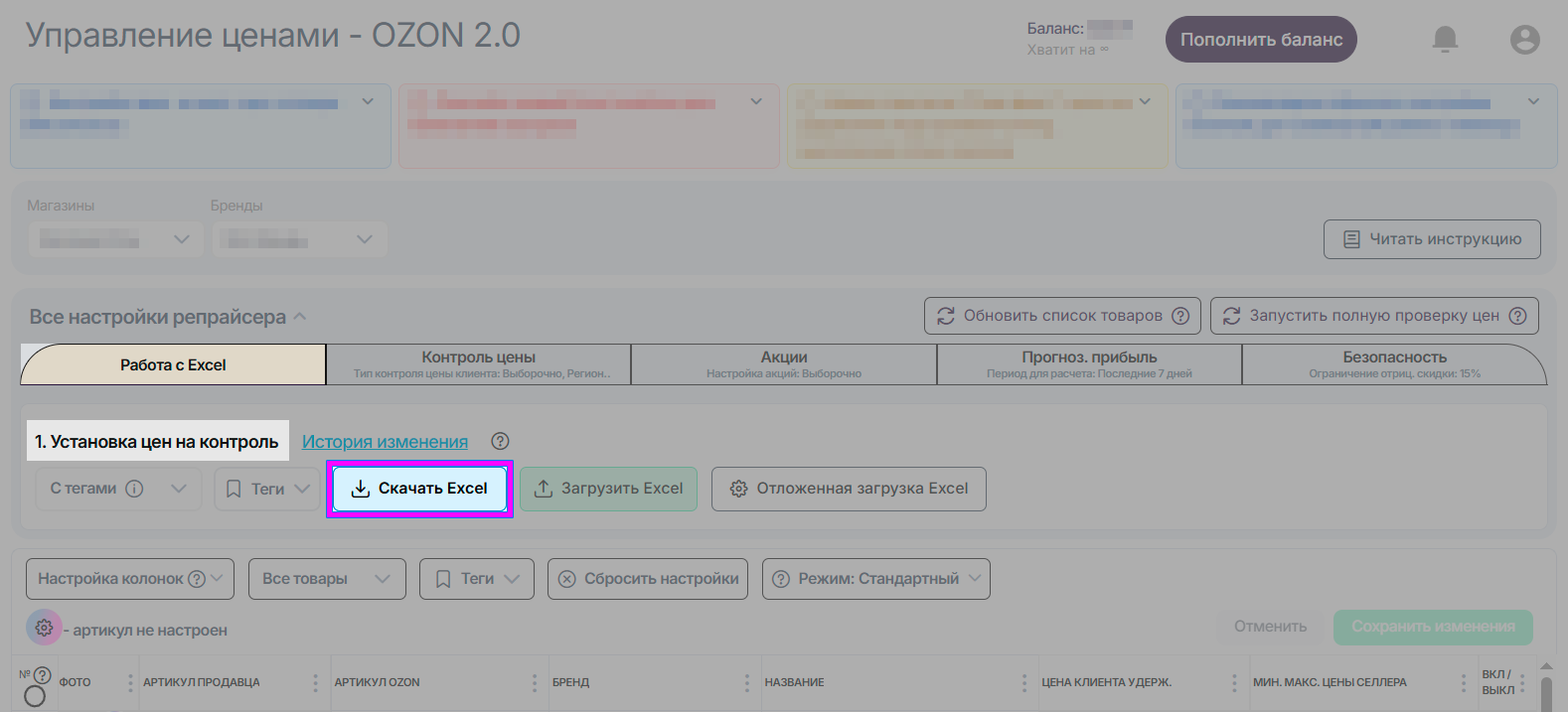Viewport: 1568px width, 712px height.
Task: Switch to the Работа с Excel tab
Action: click(173, 364)
